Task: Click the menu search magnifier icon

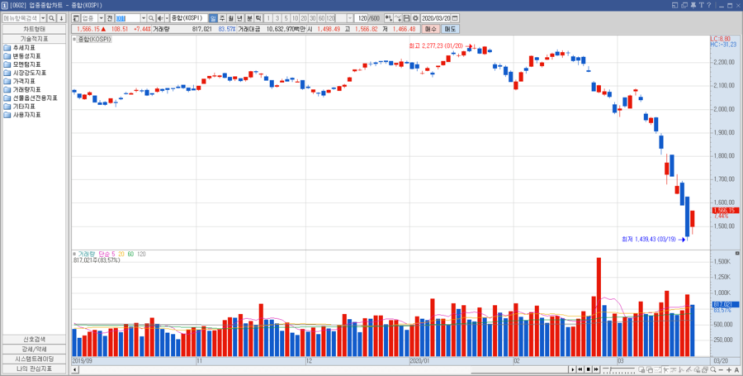Action: [51, 18]
